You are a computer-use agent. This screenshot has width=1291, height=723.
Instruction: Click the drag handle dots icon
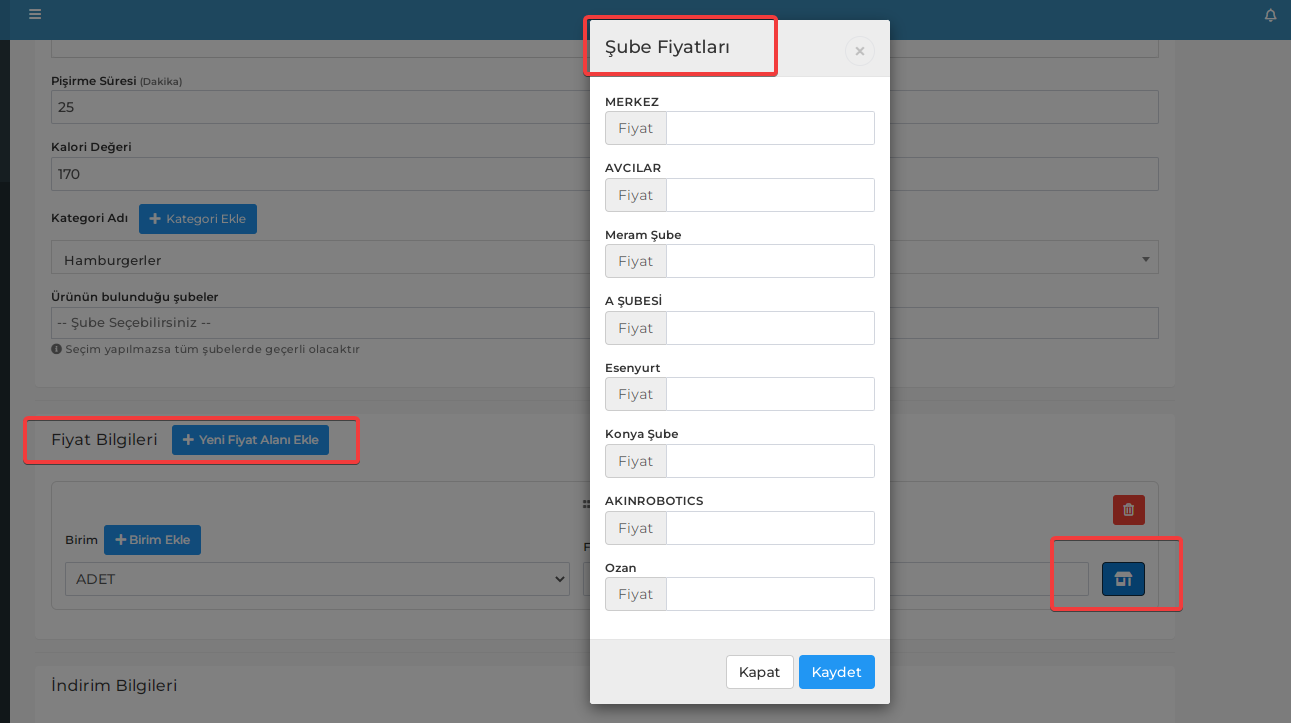(586, 505)
